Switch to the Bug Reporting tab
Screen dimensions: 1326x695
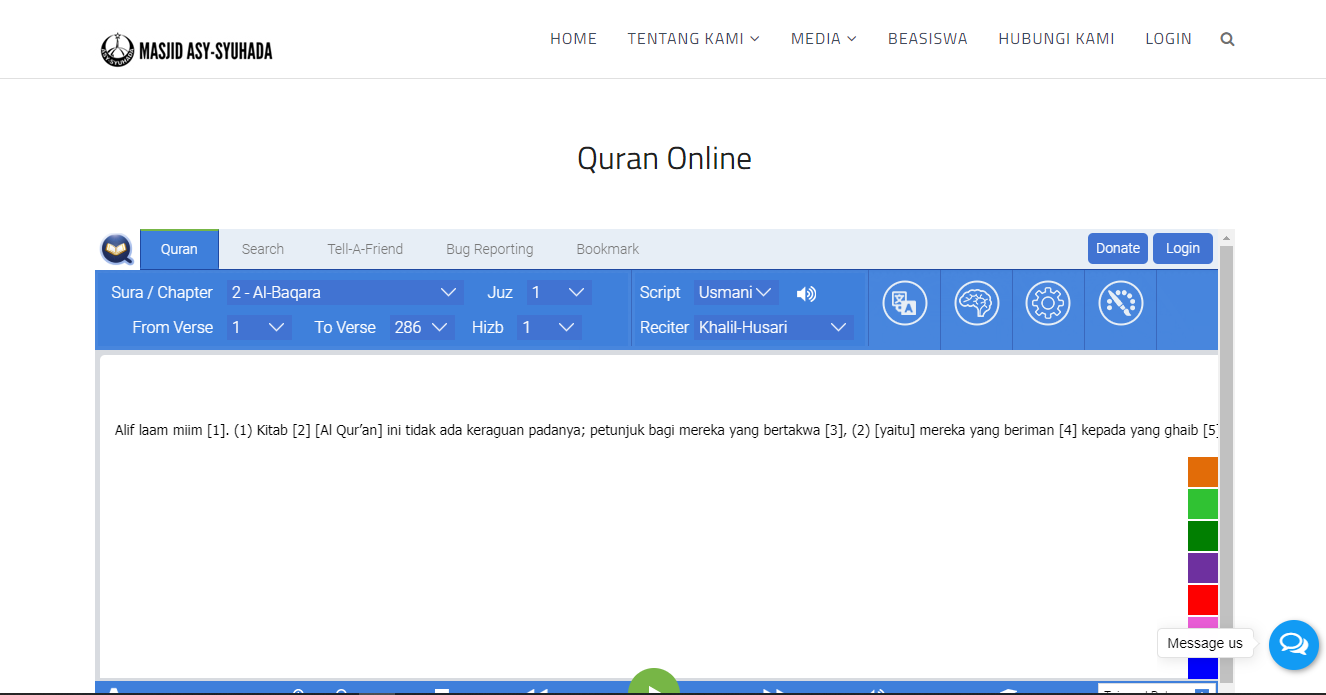coord(490,249)
